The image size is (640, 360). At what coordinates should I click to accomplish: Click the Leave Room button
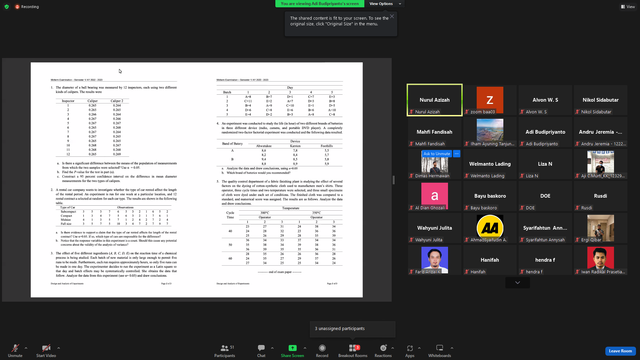(620, 351)
